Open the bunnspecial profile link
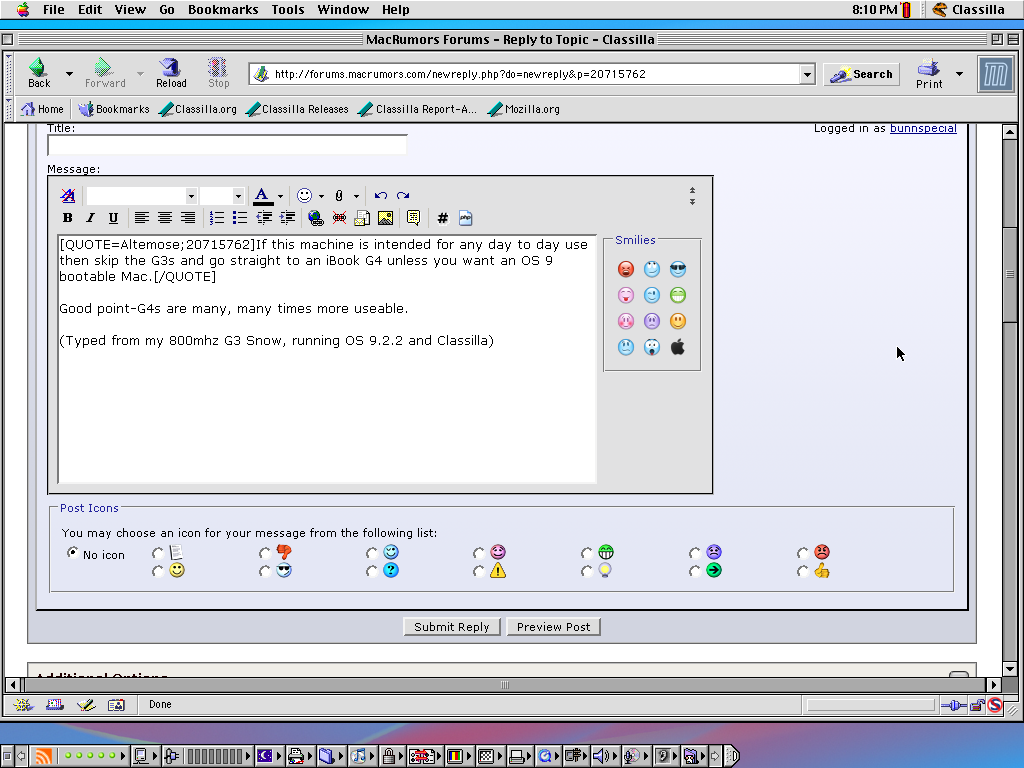The width and height of the screenshot is (1024, 768). click(923, 128)
